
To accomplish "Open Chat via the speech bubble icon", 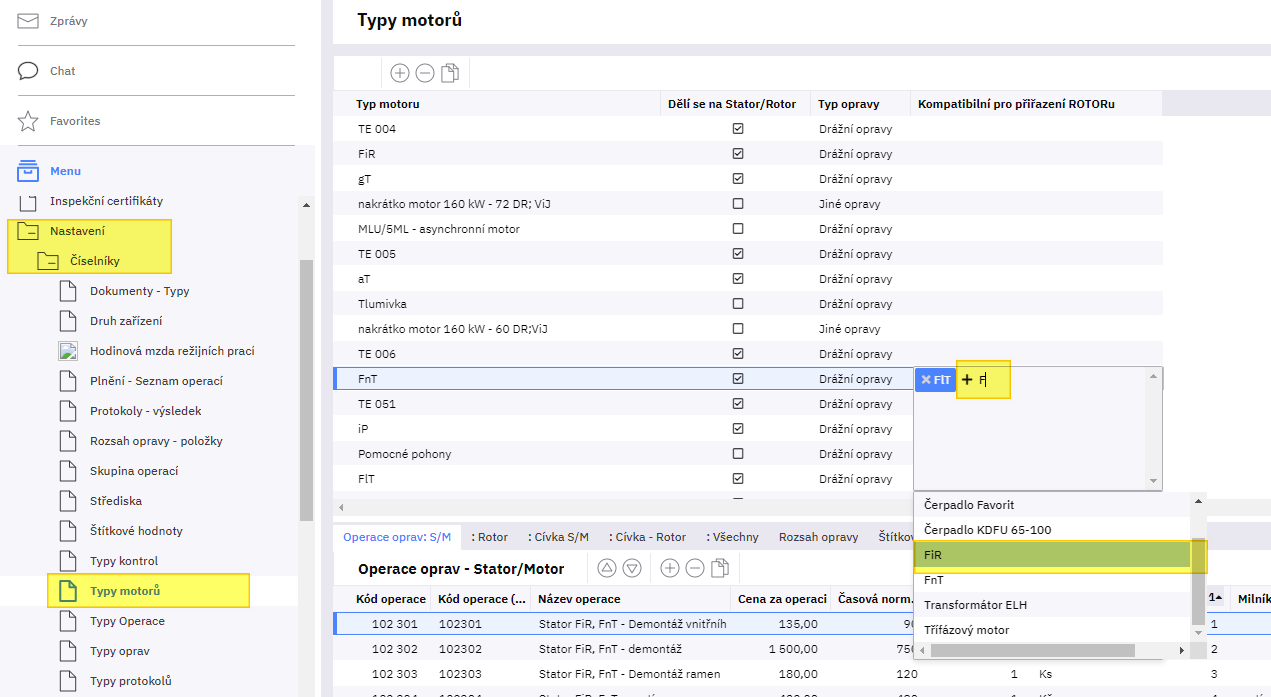I will click(x=29, y=71).
